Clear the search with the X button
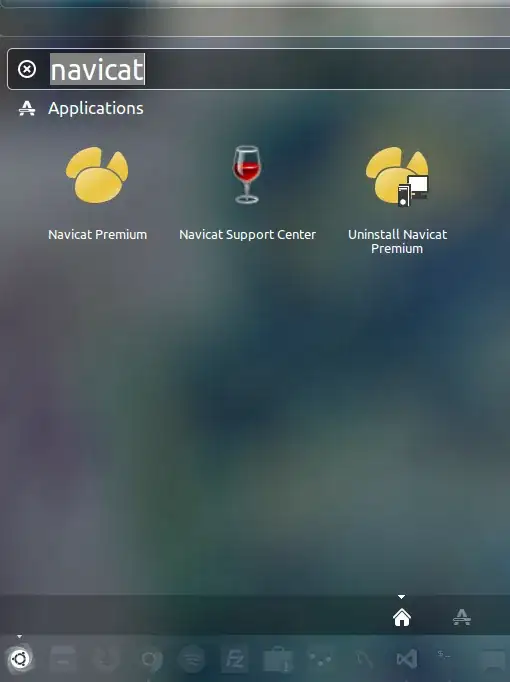The height and width of the screenshot is (682, 510). (27, 69)
